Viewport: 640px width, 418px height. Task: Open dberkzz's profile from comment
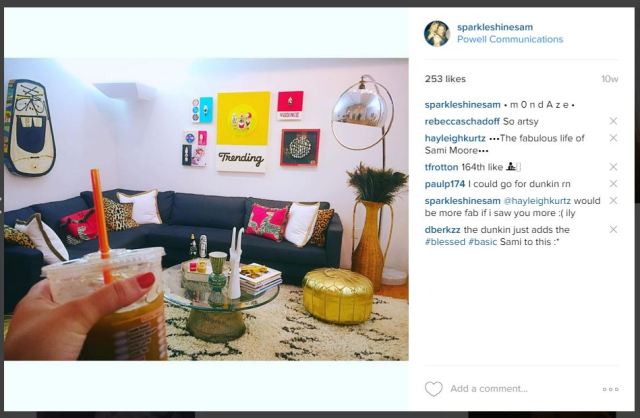(x=443, y=230)
